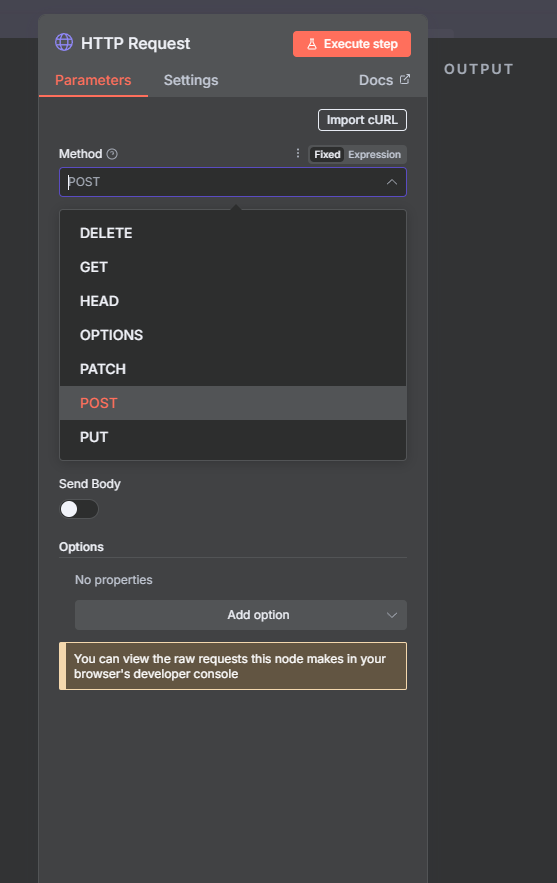The image size is (557, 883).
Task: Click the HTTP Request globe icon
Action: (64, 42)
